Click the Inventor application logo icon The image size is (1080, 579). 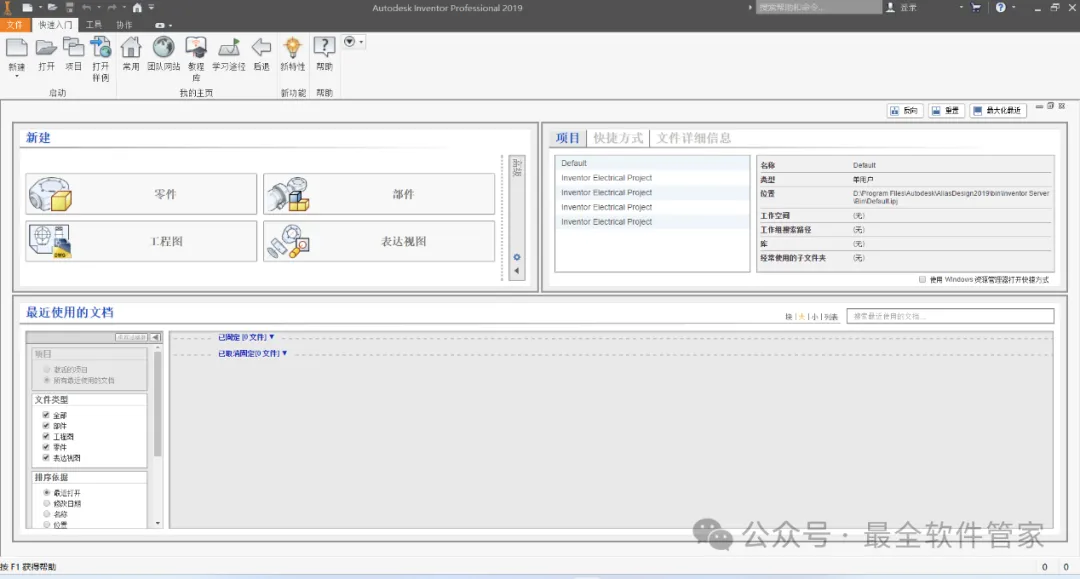click(x=8, y=8)
